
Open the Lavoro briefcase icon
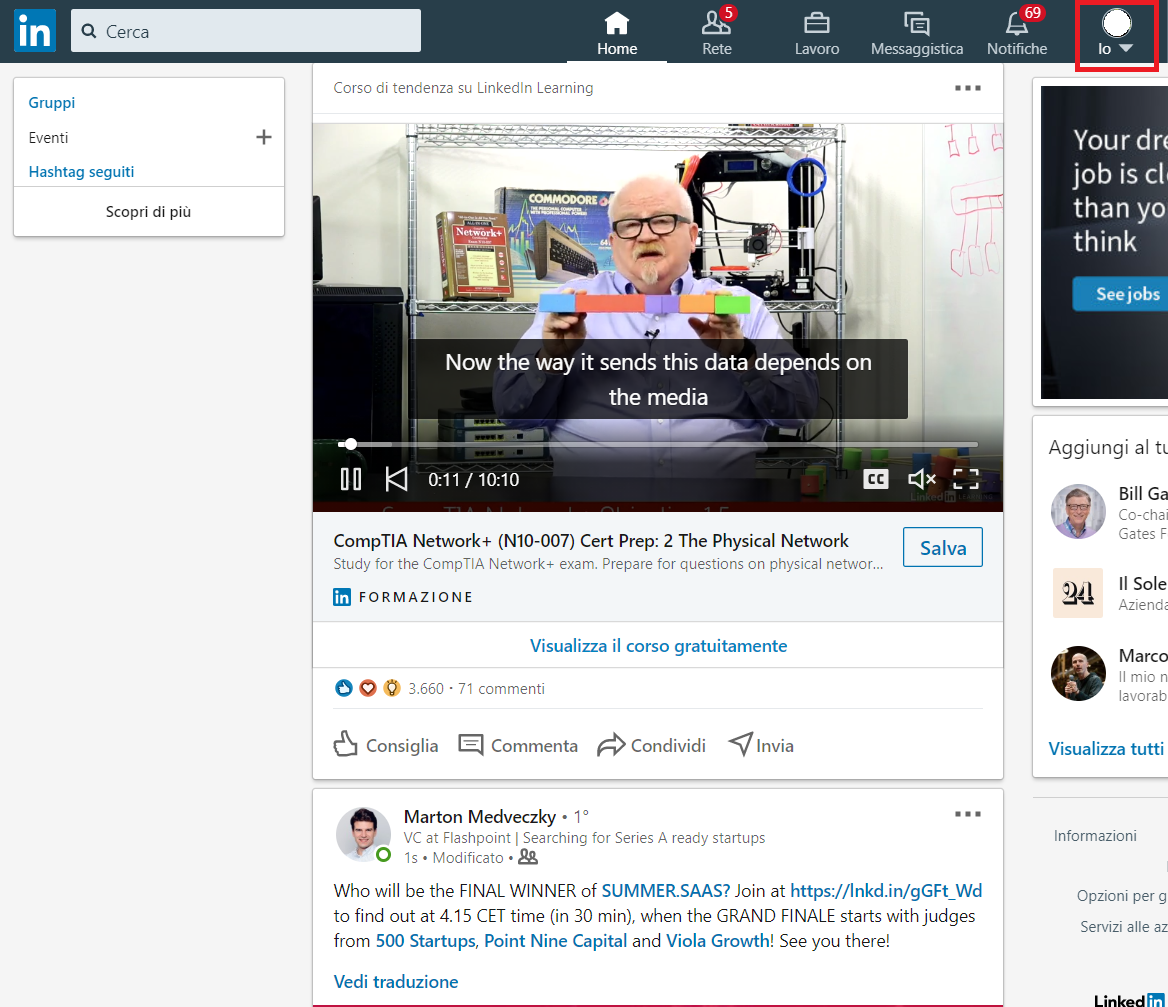[816, 24]
